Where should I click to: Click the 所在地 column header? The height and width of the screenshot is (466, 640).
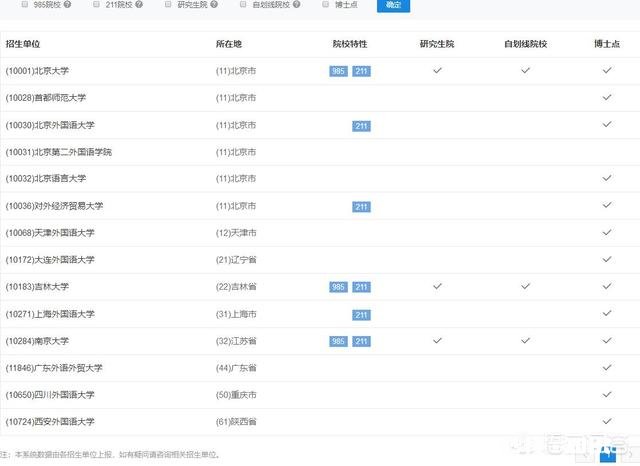click(x=229, y=44)
